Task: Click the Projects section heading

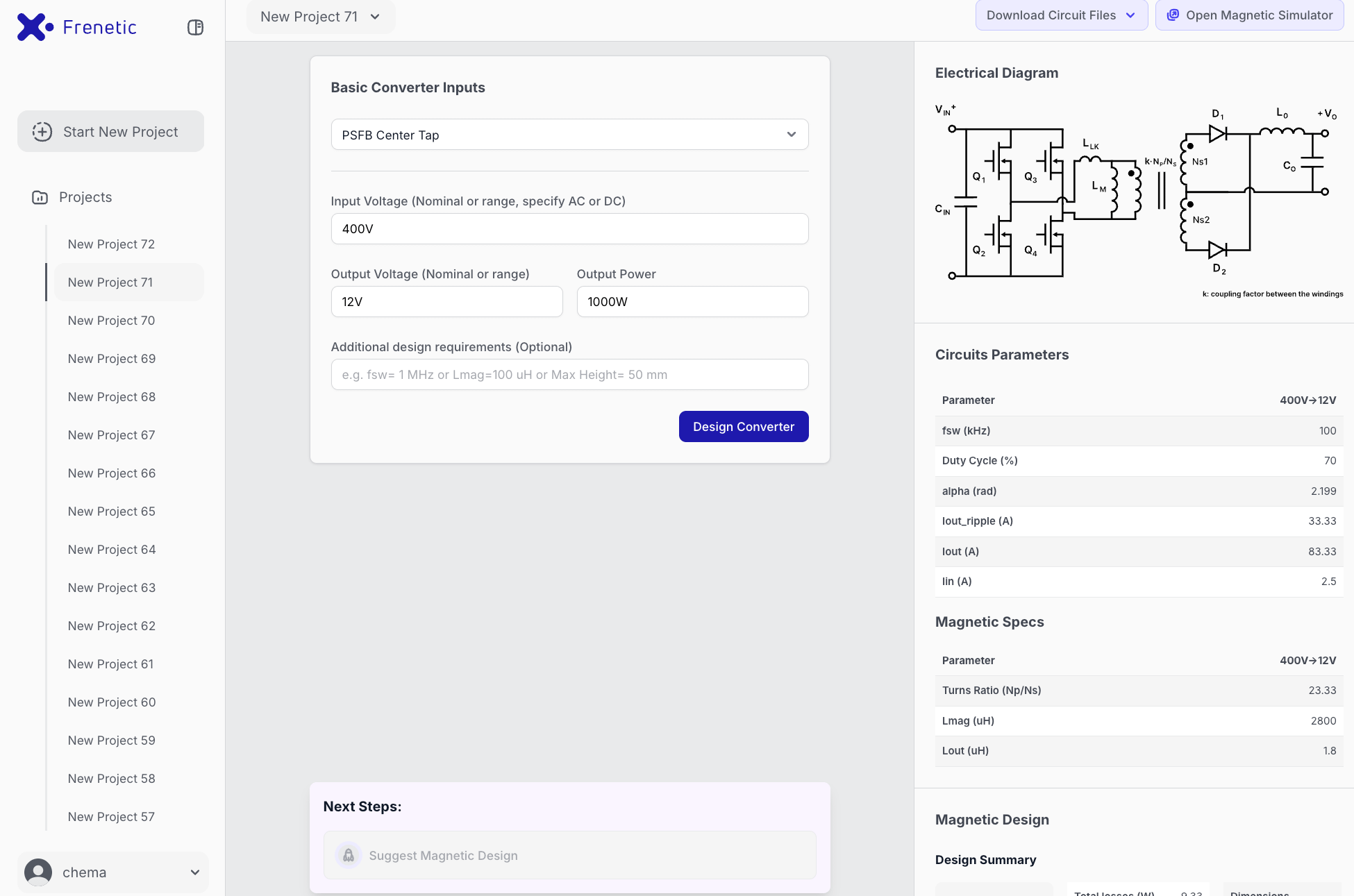Action: click(x=85, y=197)
